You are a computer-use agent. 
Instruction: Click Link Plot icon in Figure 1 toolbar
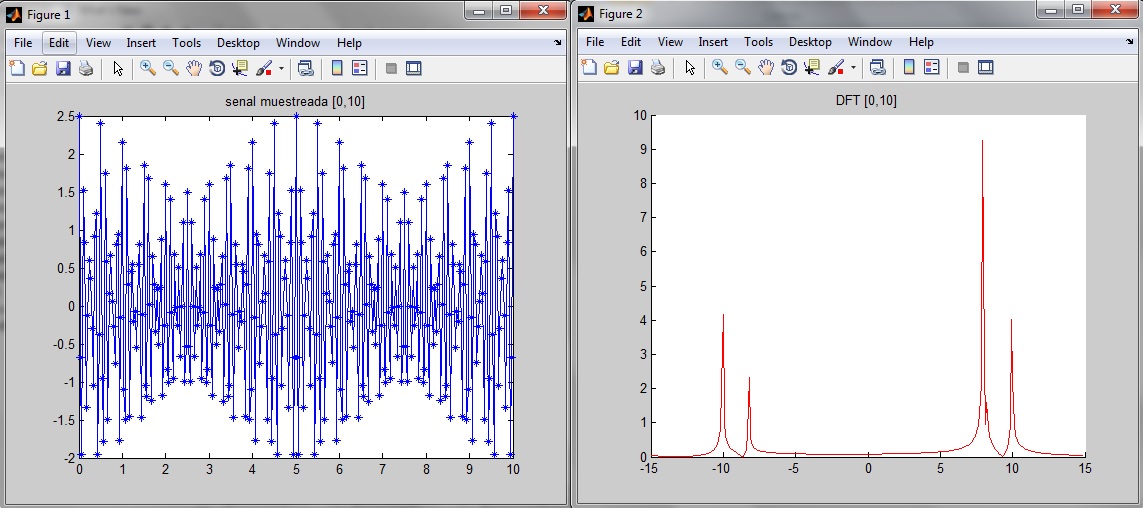(x=306, y=68)
